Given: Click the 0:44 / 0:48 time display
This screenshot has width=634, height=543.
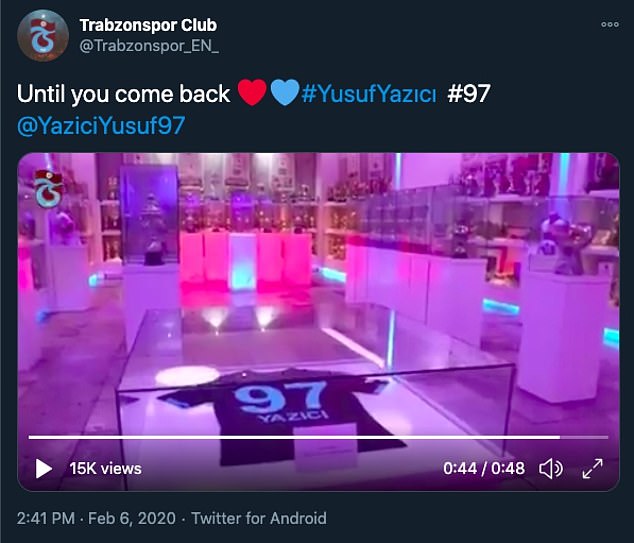Looking at the screenshot, I should click(x=484, y=469).
